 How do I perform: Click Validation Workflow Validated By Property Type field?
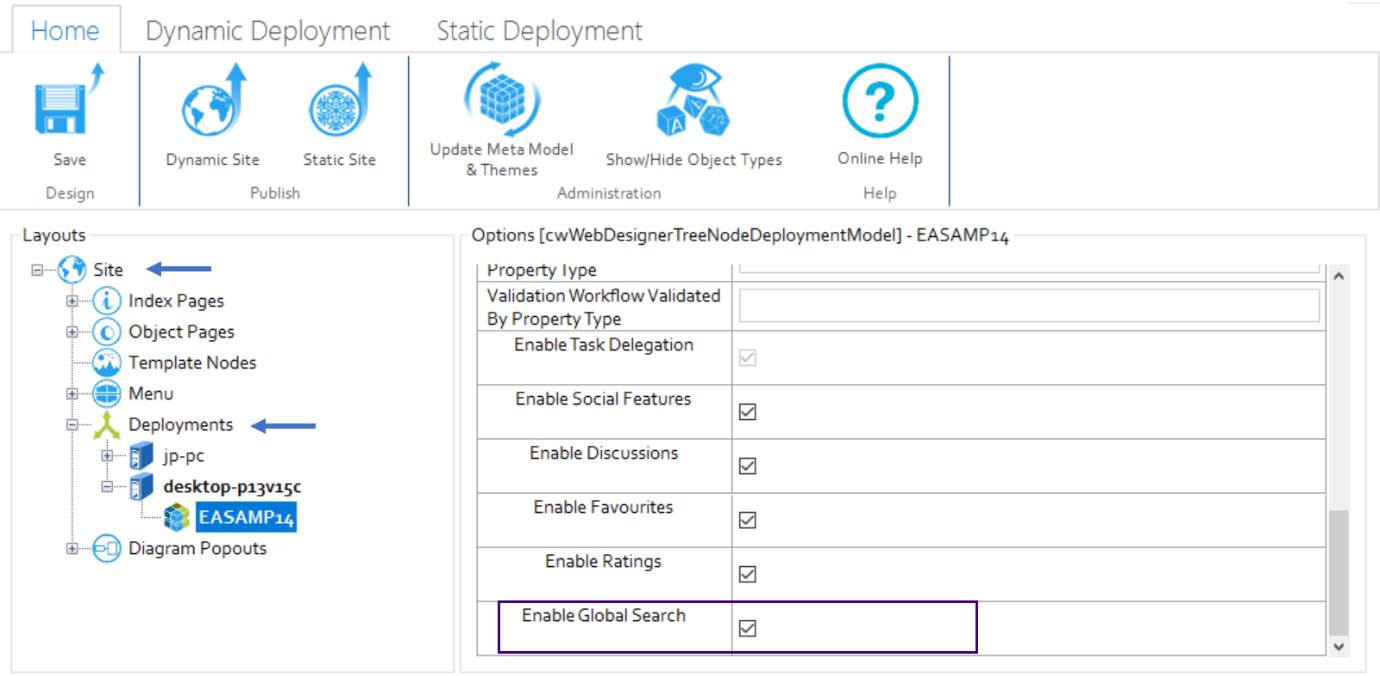tap(1029, 306)
